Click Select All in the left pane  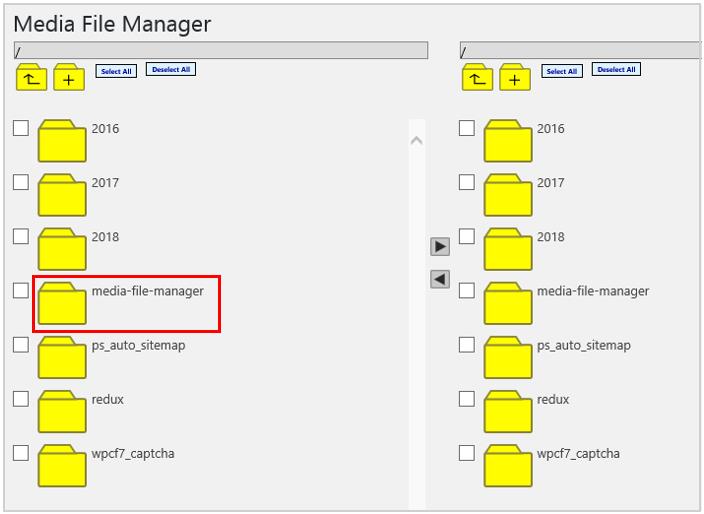[x=116, y=71]
